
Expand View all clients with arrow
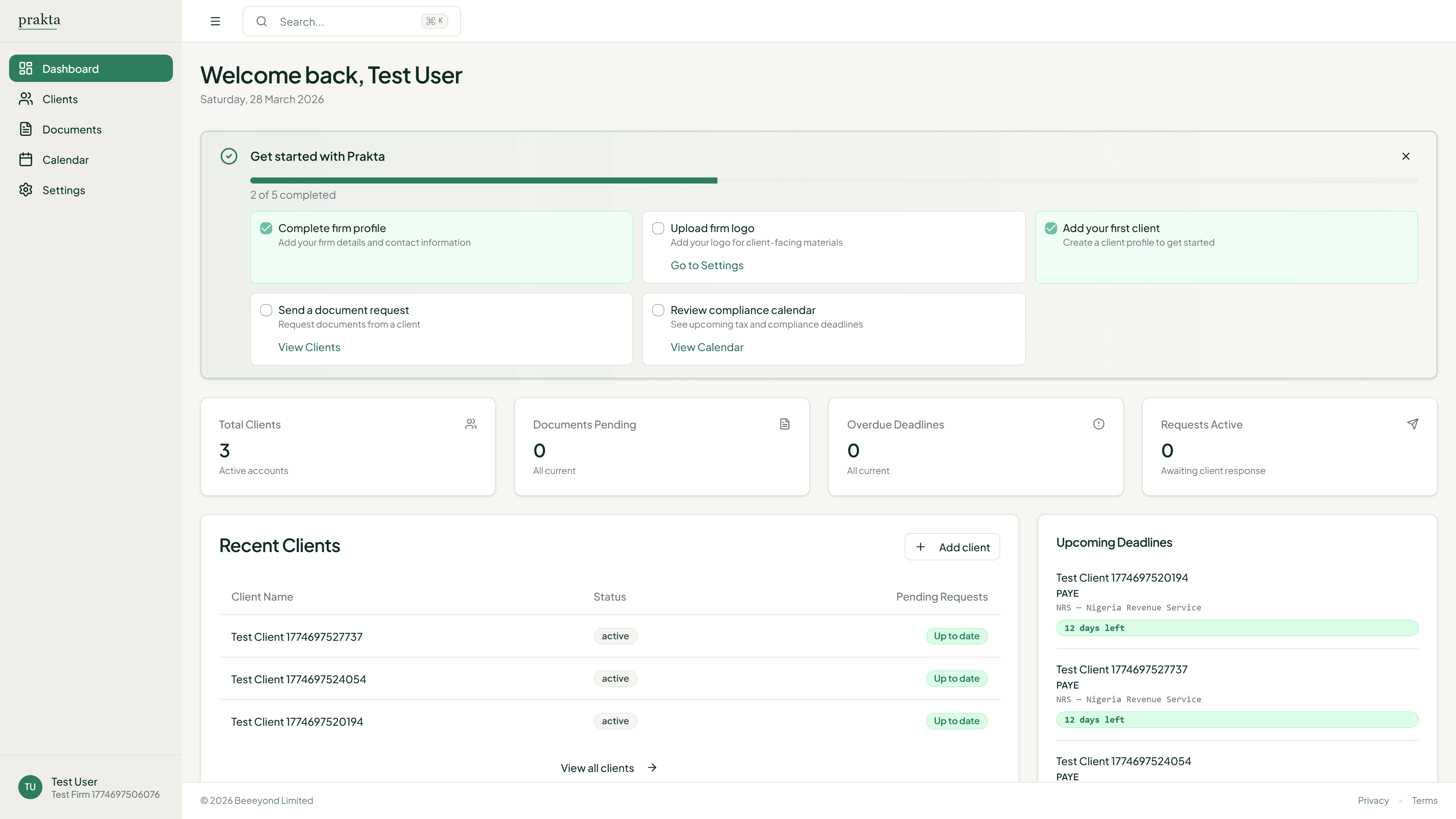[609, 767]
